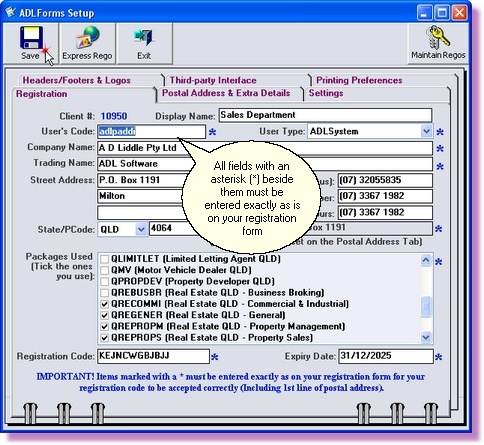
Task: Select the Settings tab
Action: coord(326,93)
